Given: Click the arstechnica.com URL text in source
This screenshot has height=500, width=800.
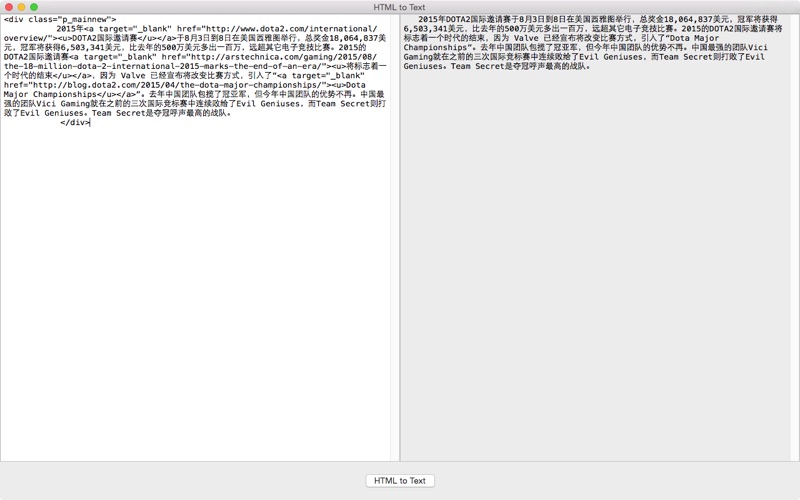Looking at the screenshot, I should coord(284,57).
